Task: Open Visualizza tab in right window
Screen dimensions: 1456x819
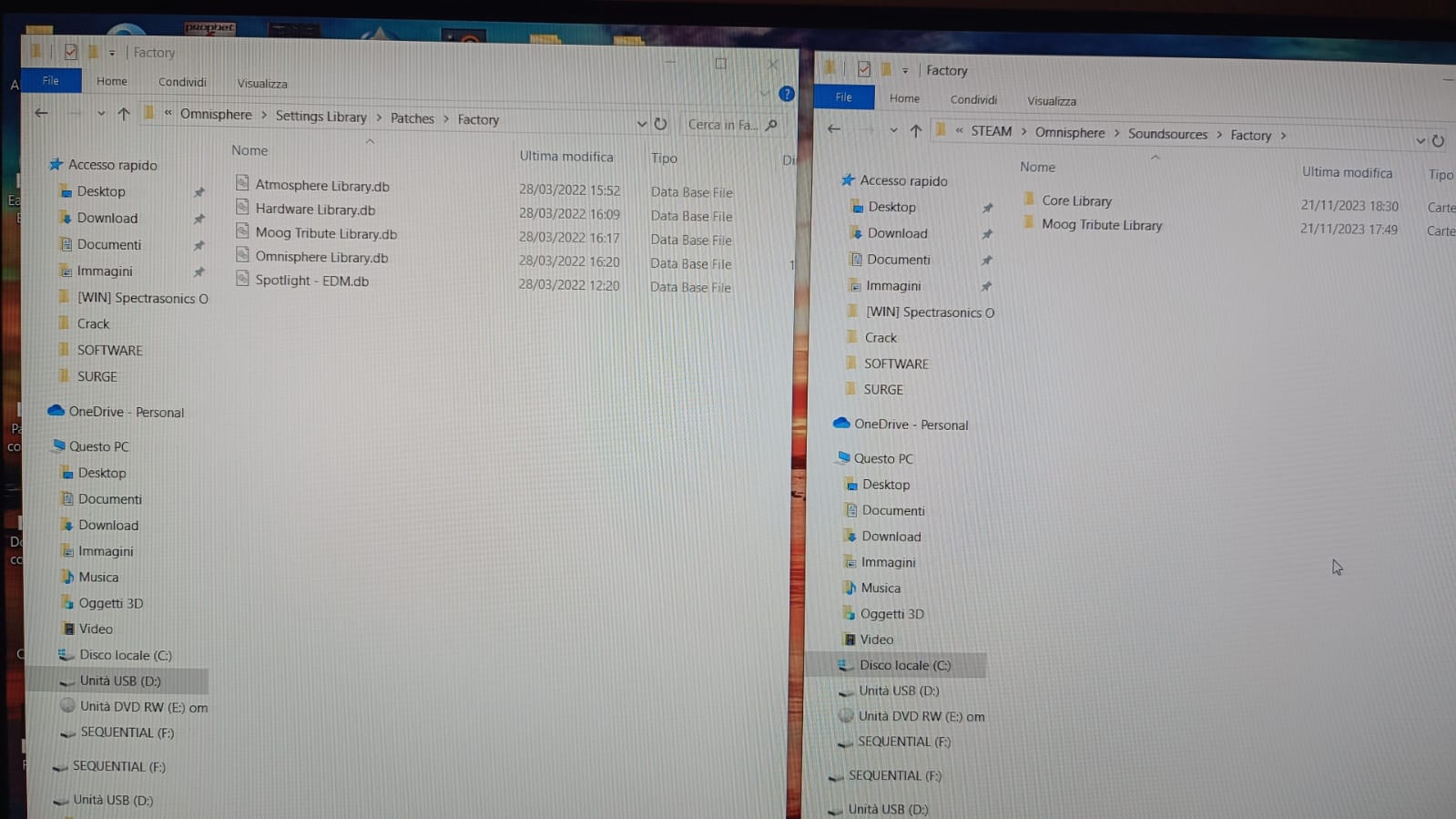Action: tap(1052, 101)
